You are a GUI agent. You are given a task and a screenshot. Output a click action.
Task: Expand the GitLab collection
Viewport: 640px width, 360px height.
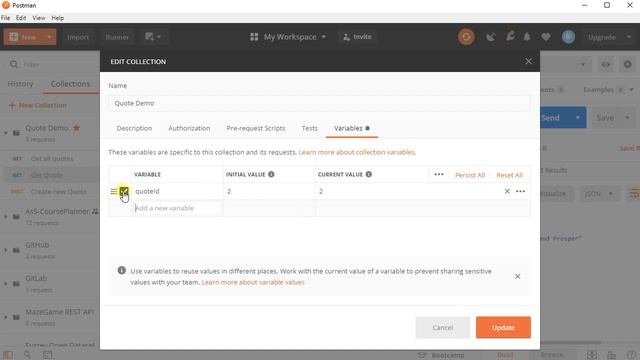click(6, 283)
